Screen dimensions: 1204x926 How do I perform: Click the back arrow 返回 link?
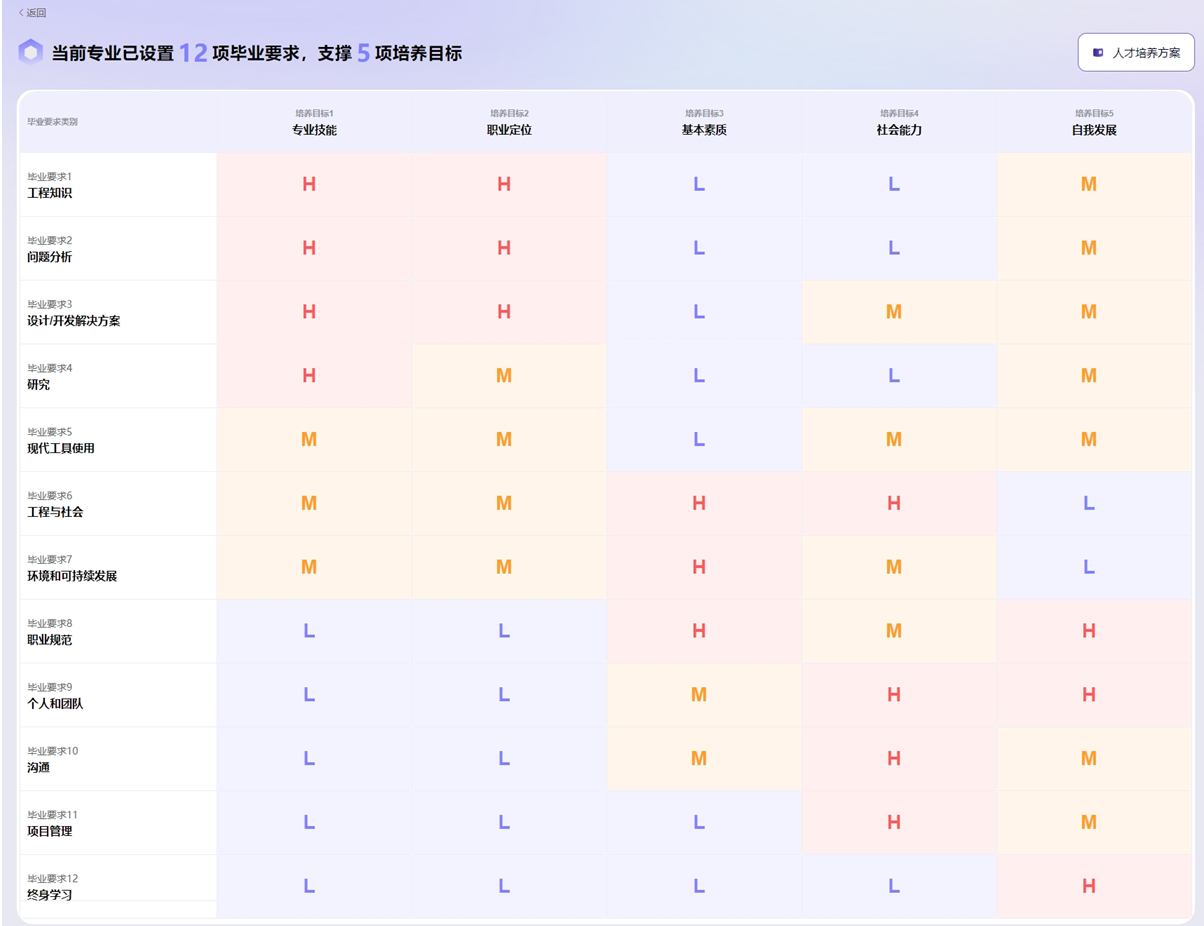(32, 13)
